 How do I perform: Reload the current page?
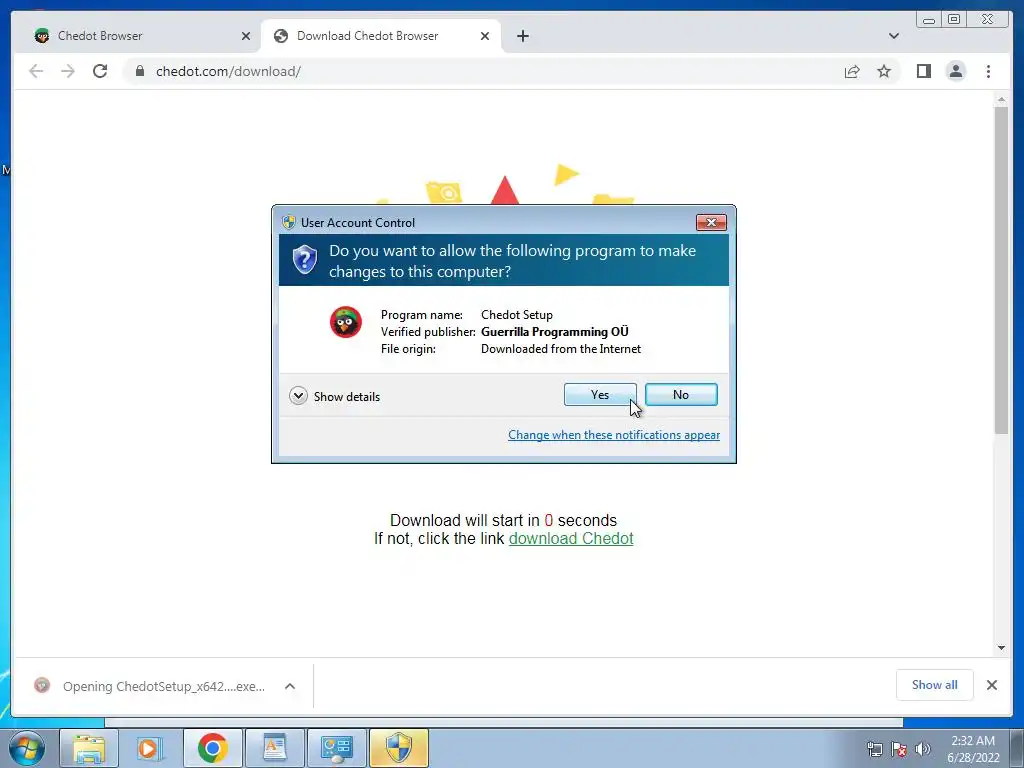click(x=100, y=71)
